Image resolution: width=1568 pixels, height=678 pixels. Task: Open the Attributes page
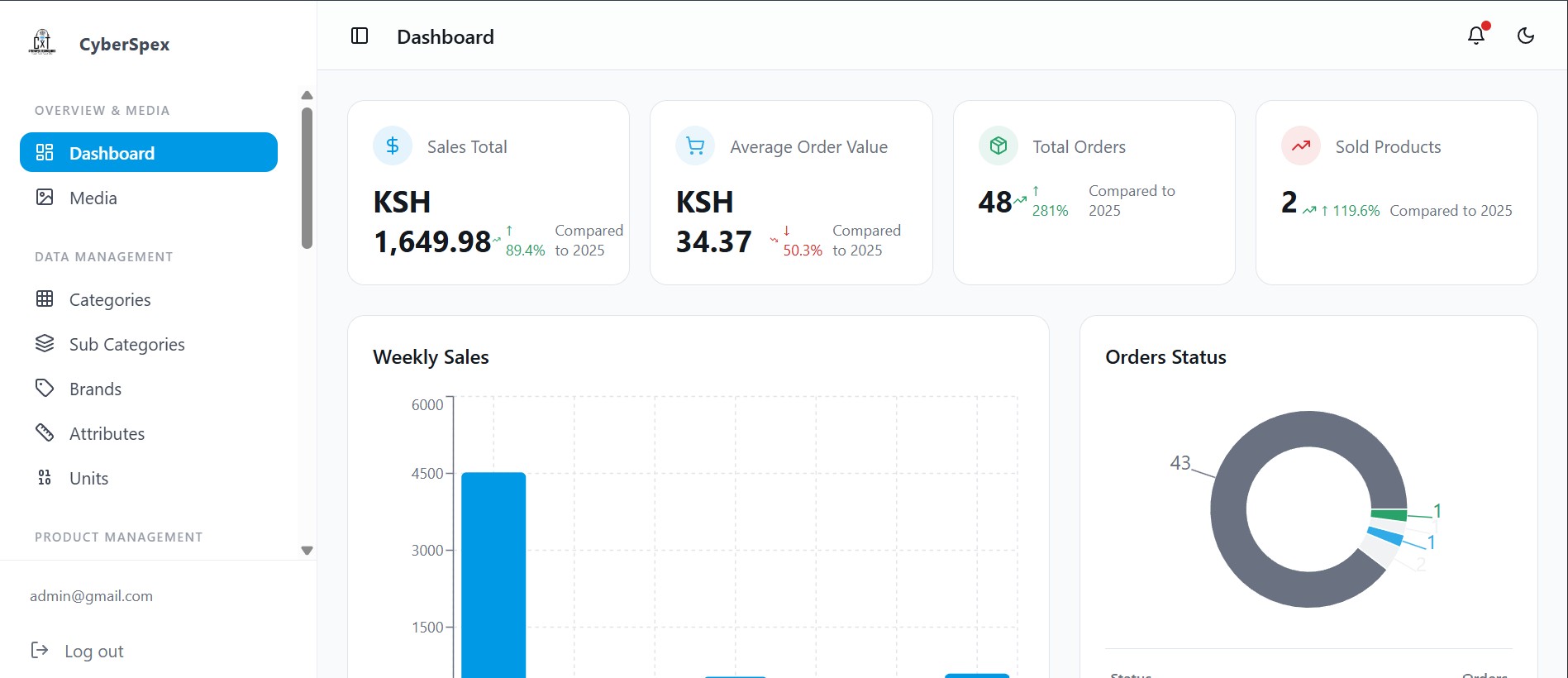point(149,433)
